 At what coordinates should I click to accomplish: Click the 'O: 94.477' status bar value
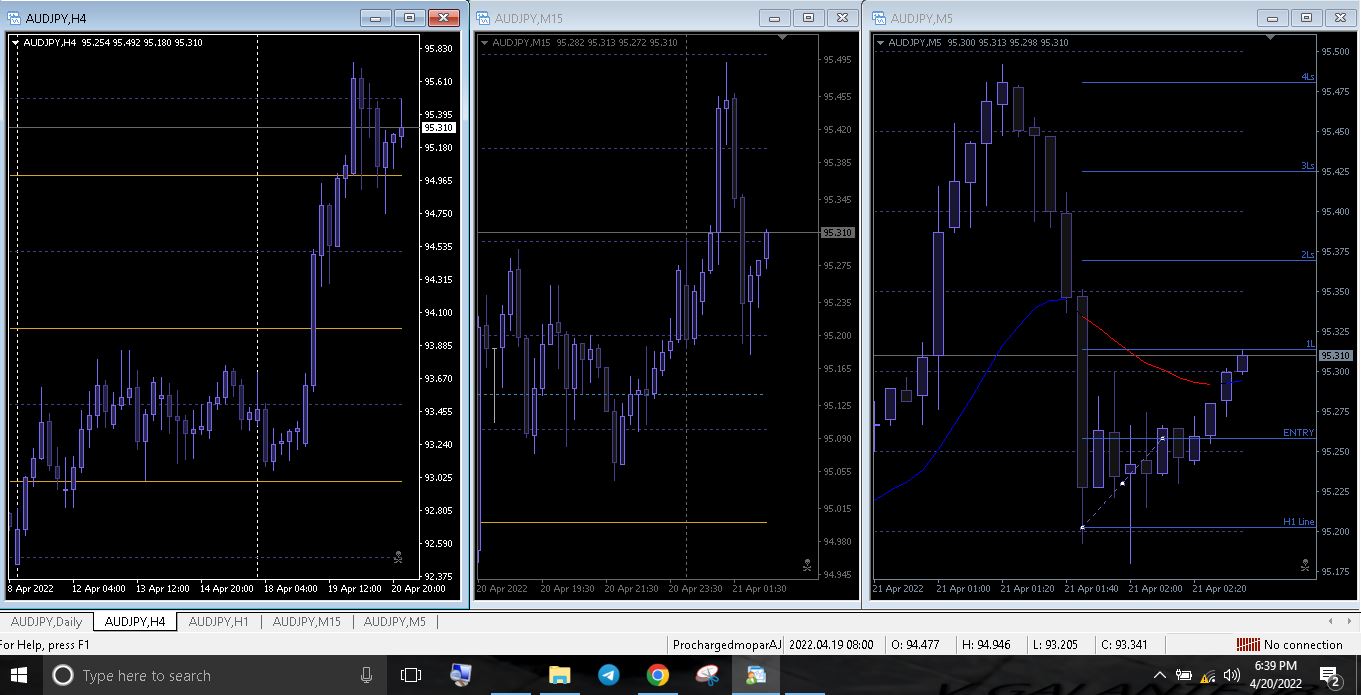click(914, 645)
